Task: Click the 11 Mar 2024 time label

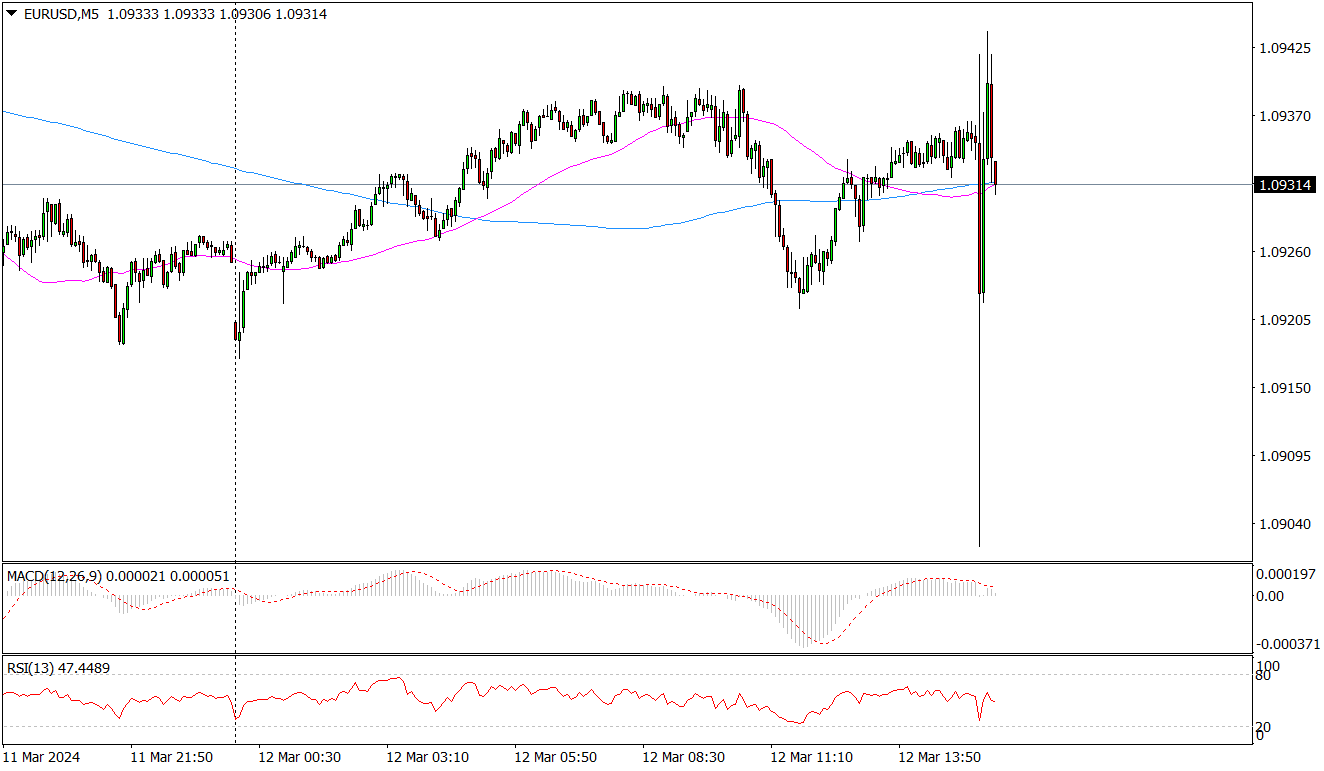Action: pyautogui.click(x=41, y=757)
